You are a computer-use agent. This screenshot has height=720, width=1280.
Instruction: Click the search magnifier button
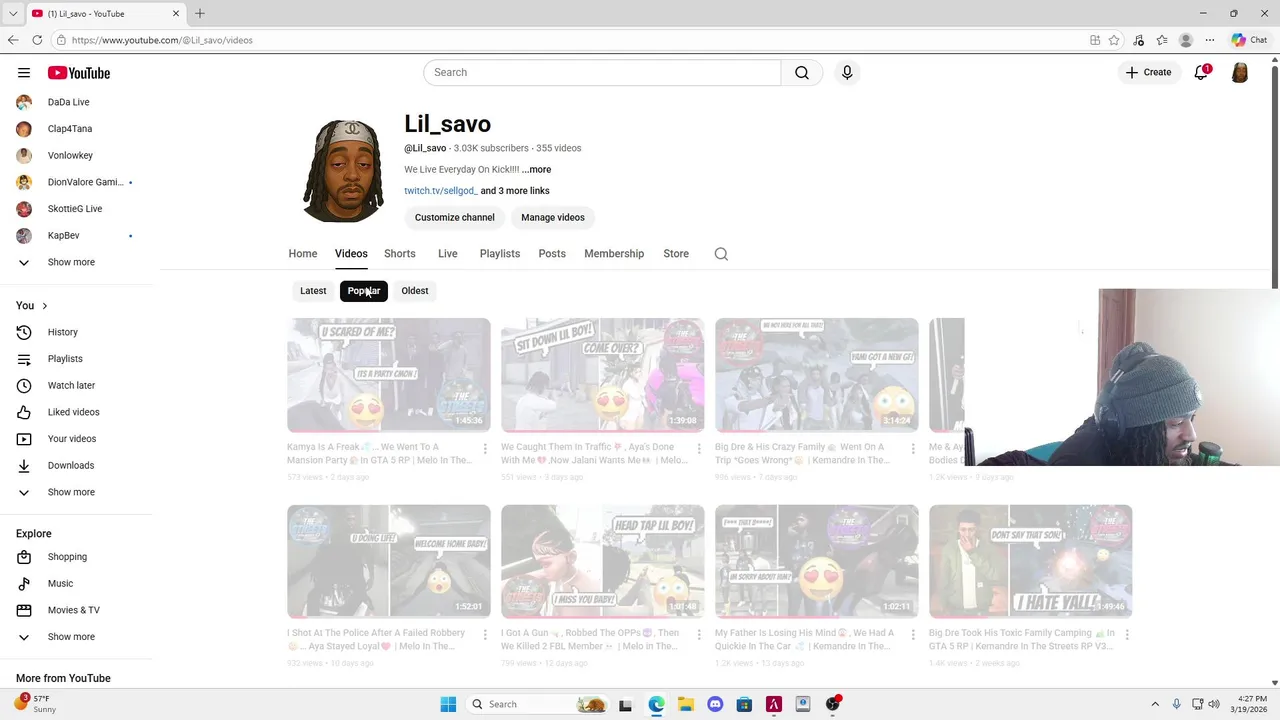(x=802, y=72)
